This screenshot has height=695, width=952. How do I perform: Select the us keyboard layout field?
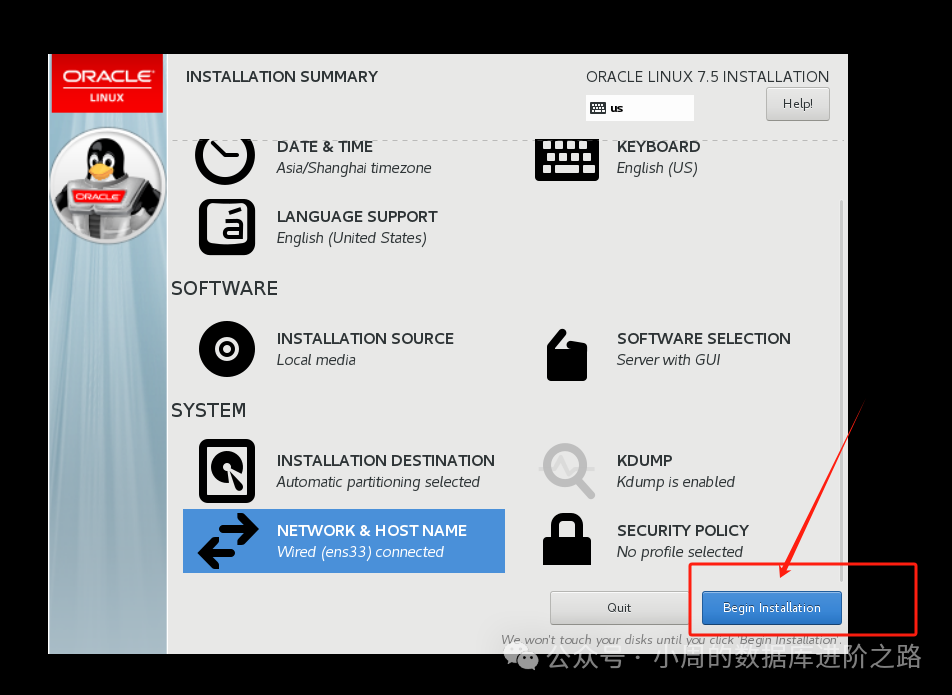point(639,108)
